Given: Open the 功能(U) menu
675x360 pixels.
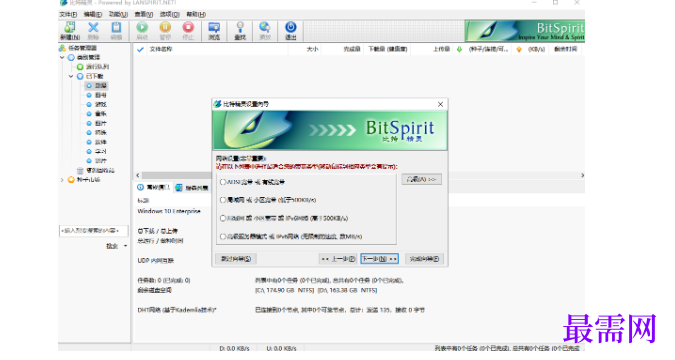Looking at the screenshot, I should click(x=118, y=14).
